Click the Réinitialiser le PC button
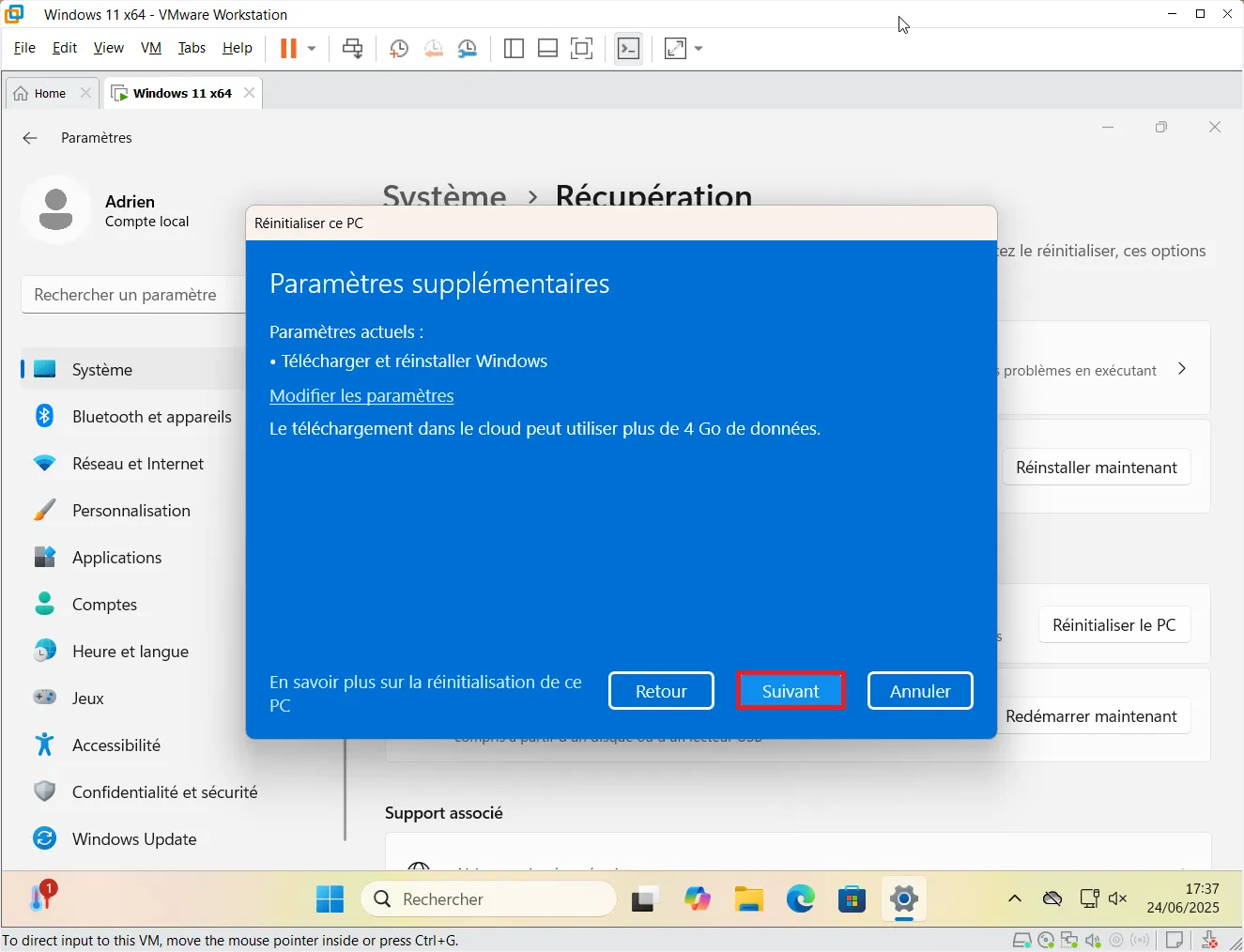Image resolution: width=1244 pixels, height=952 pixels. pos(1113,625)
